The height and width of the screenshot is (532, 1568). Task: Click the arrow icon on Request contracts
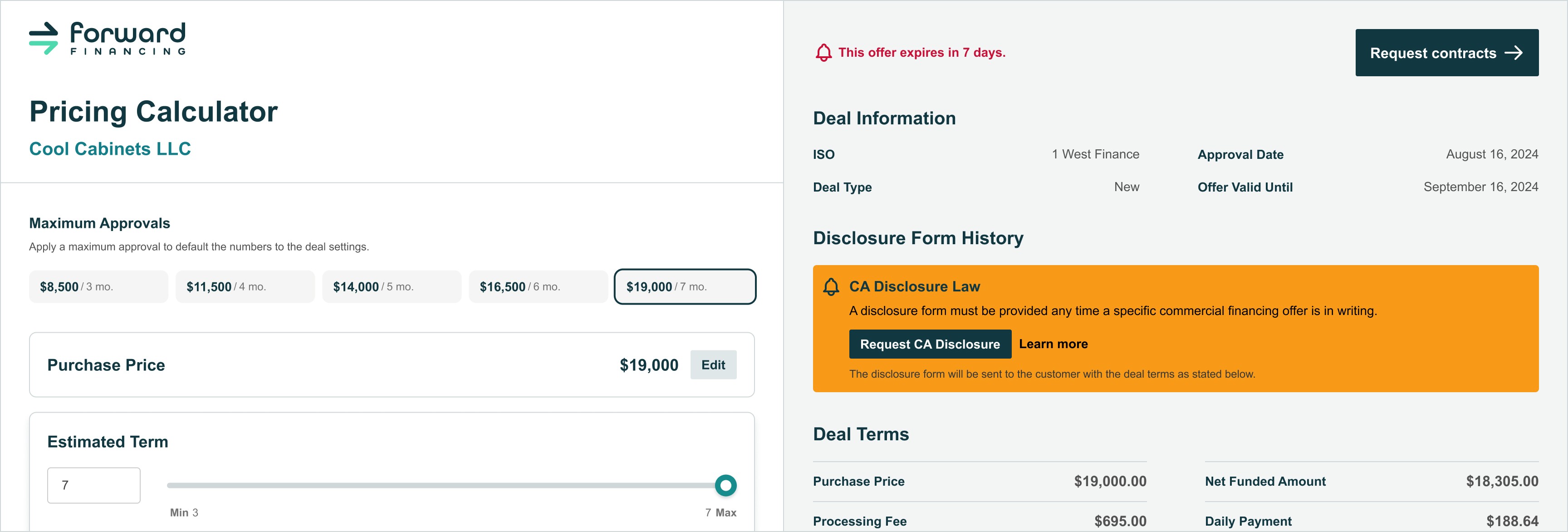pos(1513,53)
